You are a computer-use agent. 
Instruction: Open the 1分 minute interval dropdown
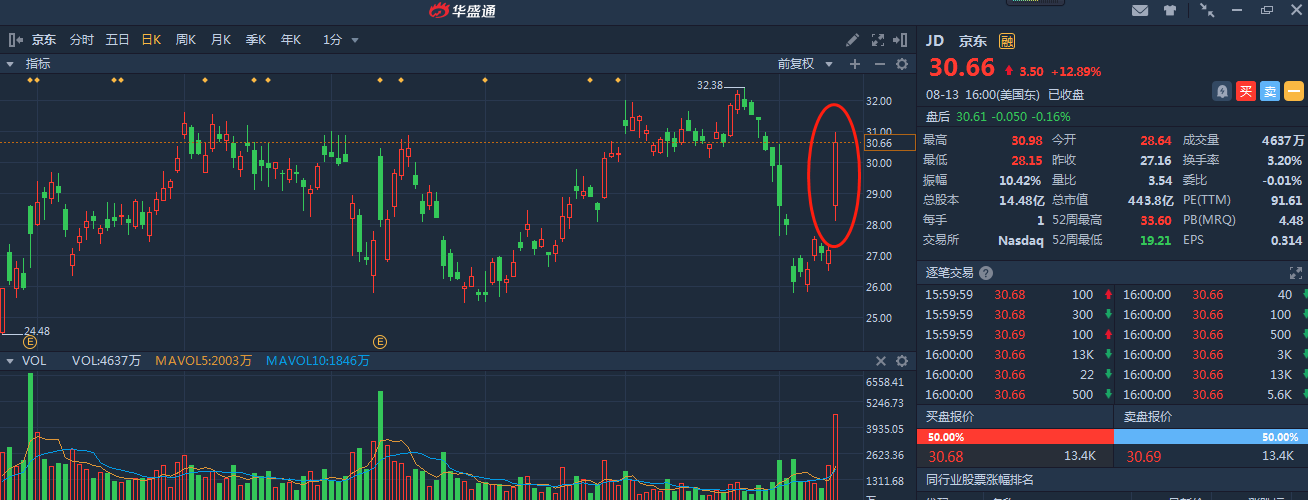pyautogui.click(x=341, y=40)
